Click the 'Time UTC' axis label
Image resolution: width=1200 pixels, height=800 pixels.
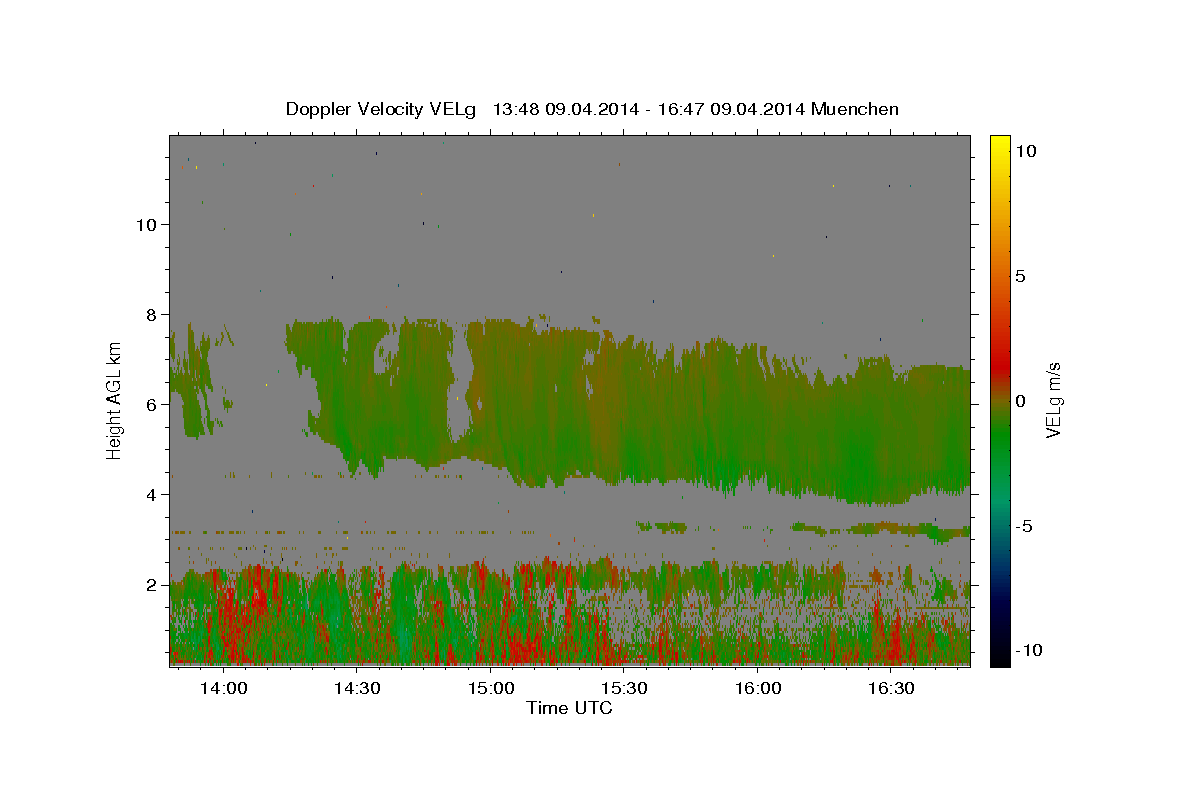pos(569,708)
